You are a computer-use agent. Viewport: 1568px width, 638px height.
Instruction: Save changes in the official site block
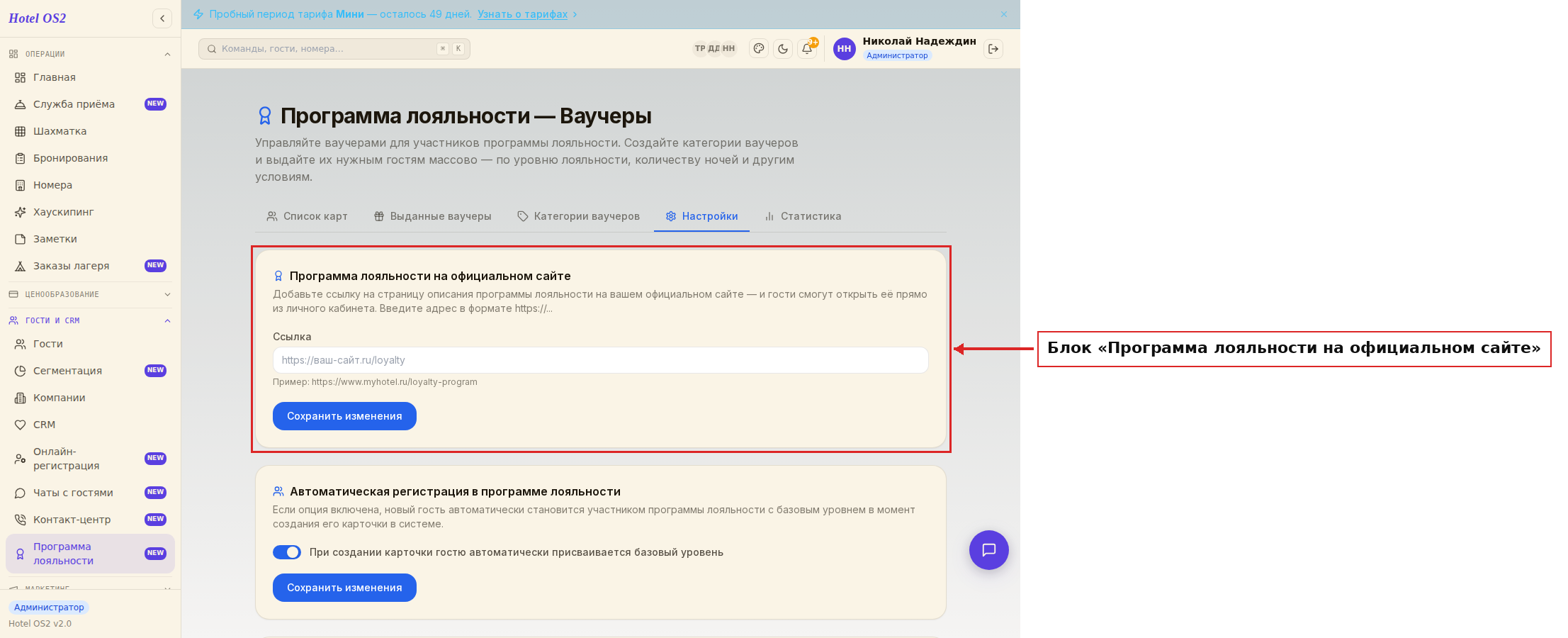(344, 416)
